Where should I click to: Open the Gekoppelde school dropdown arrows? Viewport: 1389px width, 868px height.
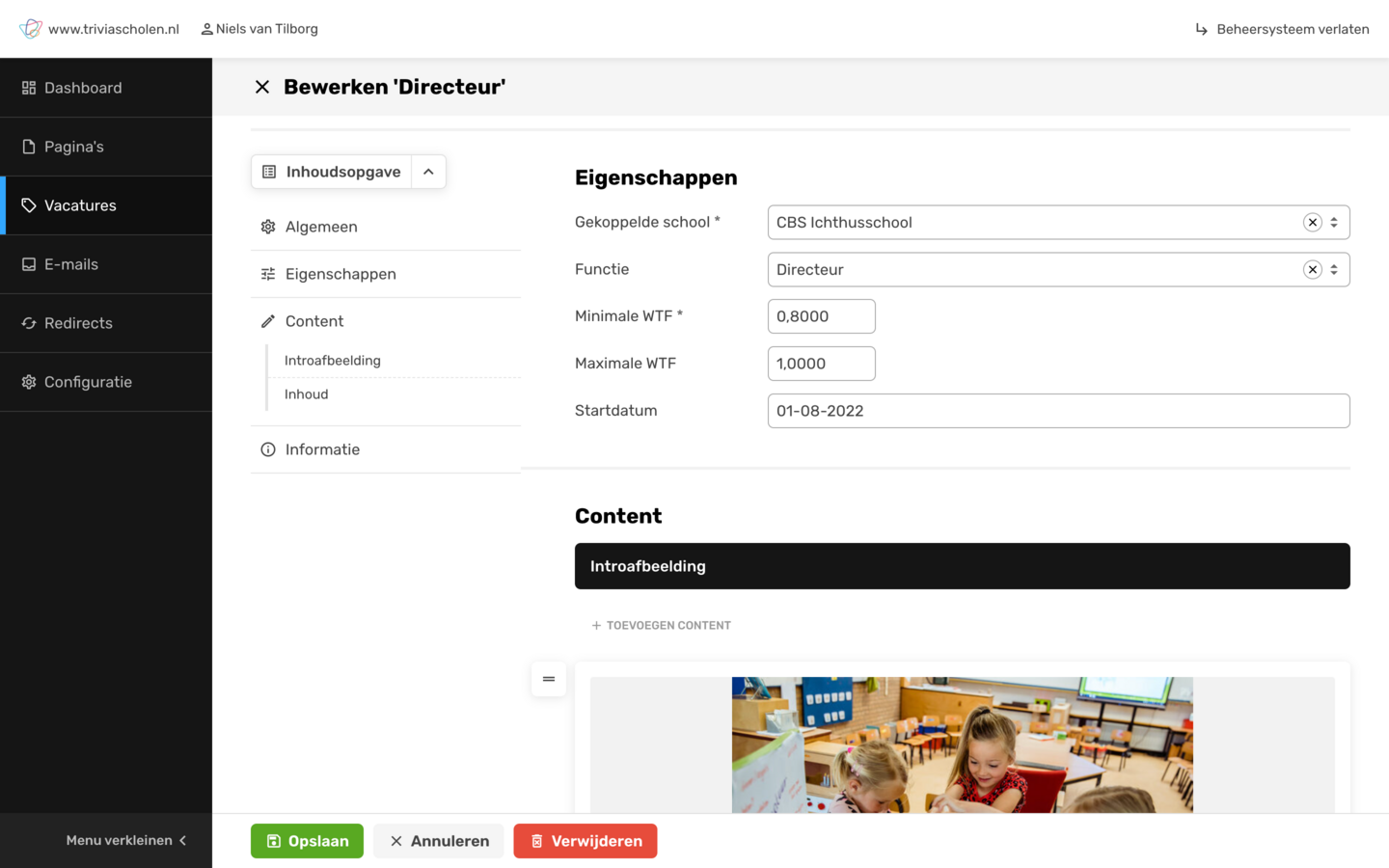1334,223
